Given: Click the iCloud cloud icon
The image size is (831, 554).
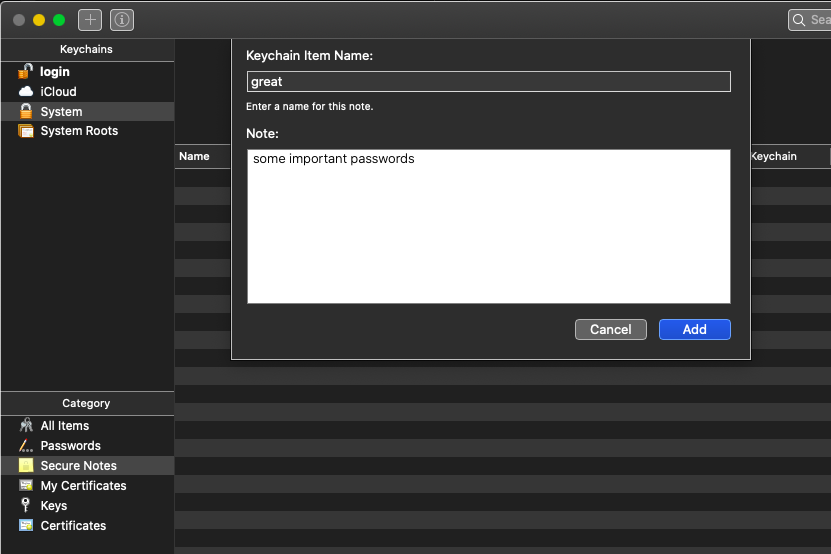Looking at the screenshot, I should (x=25, y=91).
